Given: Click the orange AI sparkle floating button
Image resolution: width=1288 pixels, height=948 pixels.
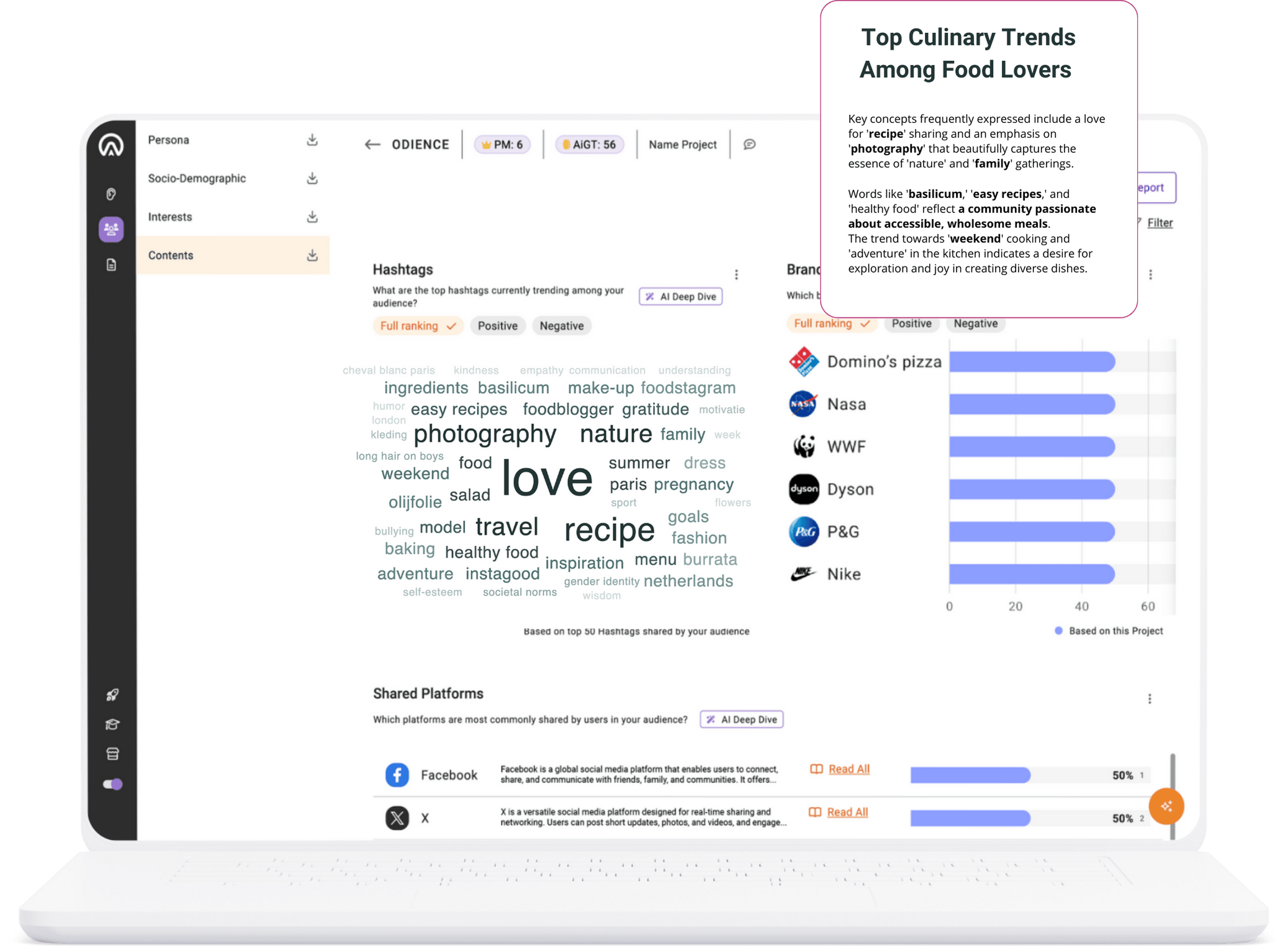Looking at the screenshot, I should [x=1166, y=806].
